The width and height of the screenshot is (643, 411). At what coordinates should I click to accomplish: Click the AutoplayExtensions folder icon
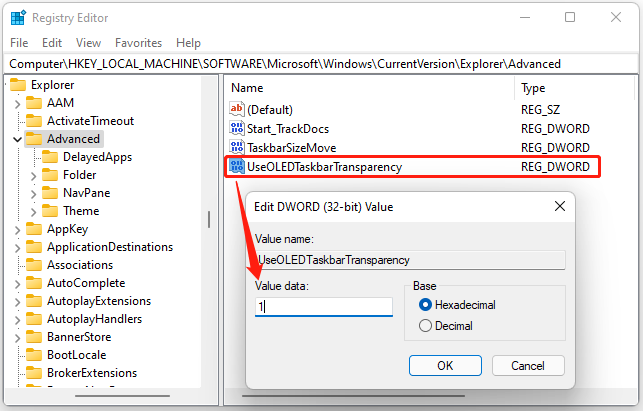coord(34,301)
